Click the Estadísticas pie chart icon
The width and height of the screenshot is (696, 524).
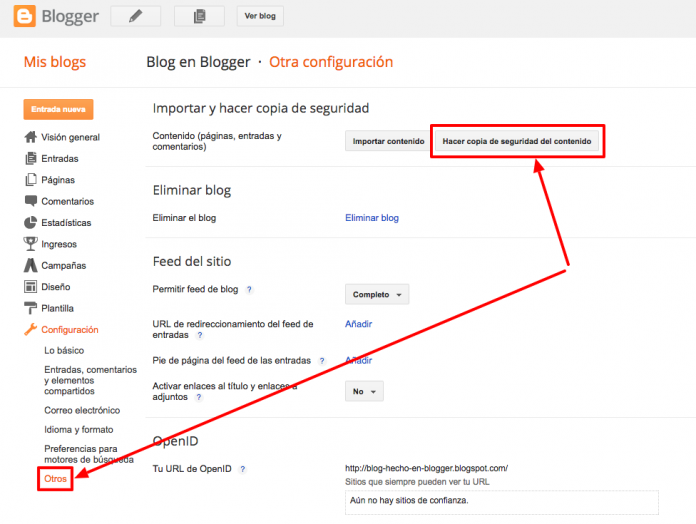coord(30,222)
